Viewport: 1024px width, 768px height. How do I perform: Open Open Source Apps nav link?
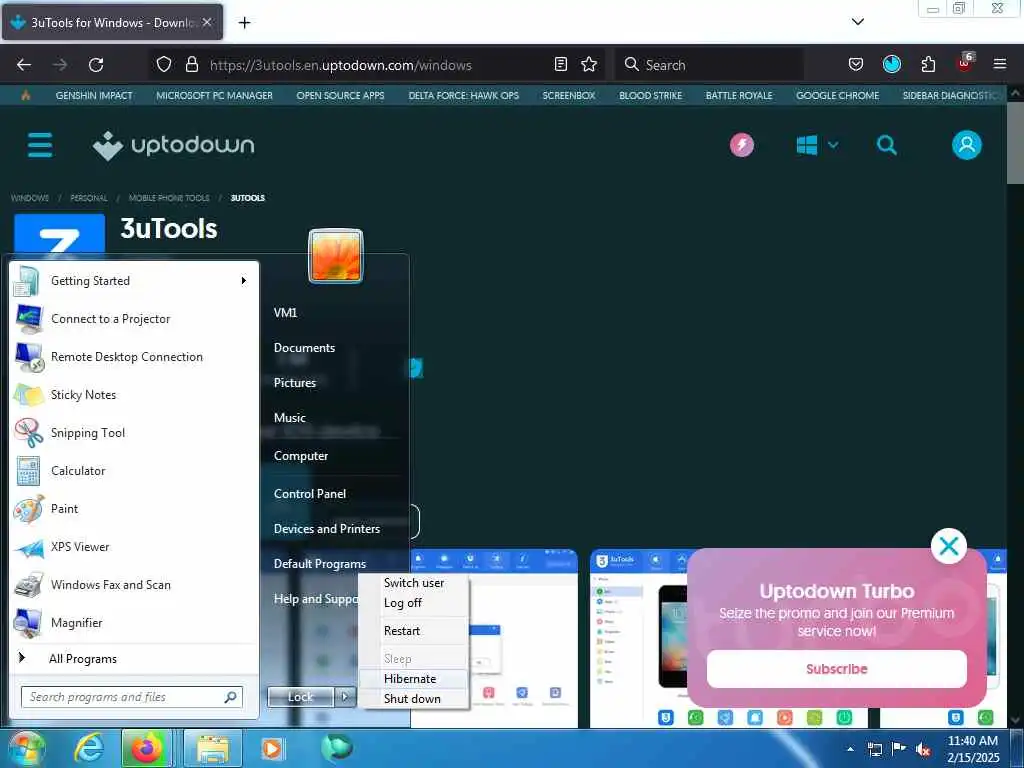(x=340, y=95)
